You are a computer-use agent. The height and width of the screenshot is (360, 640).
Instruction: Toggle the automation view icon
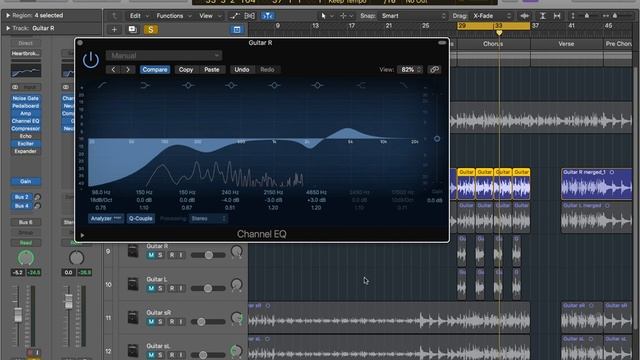click(235, 16)
